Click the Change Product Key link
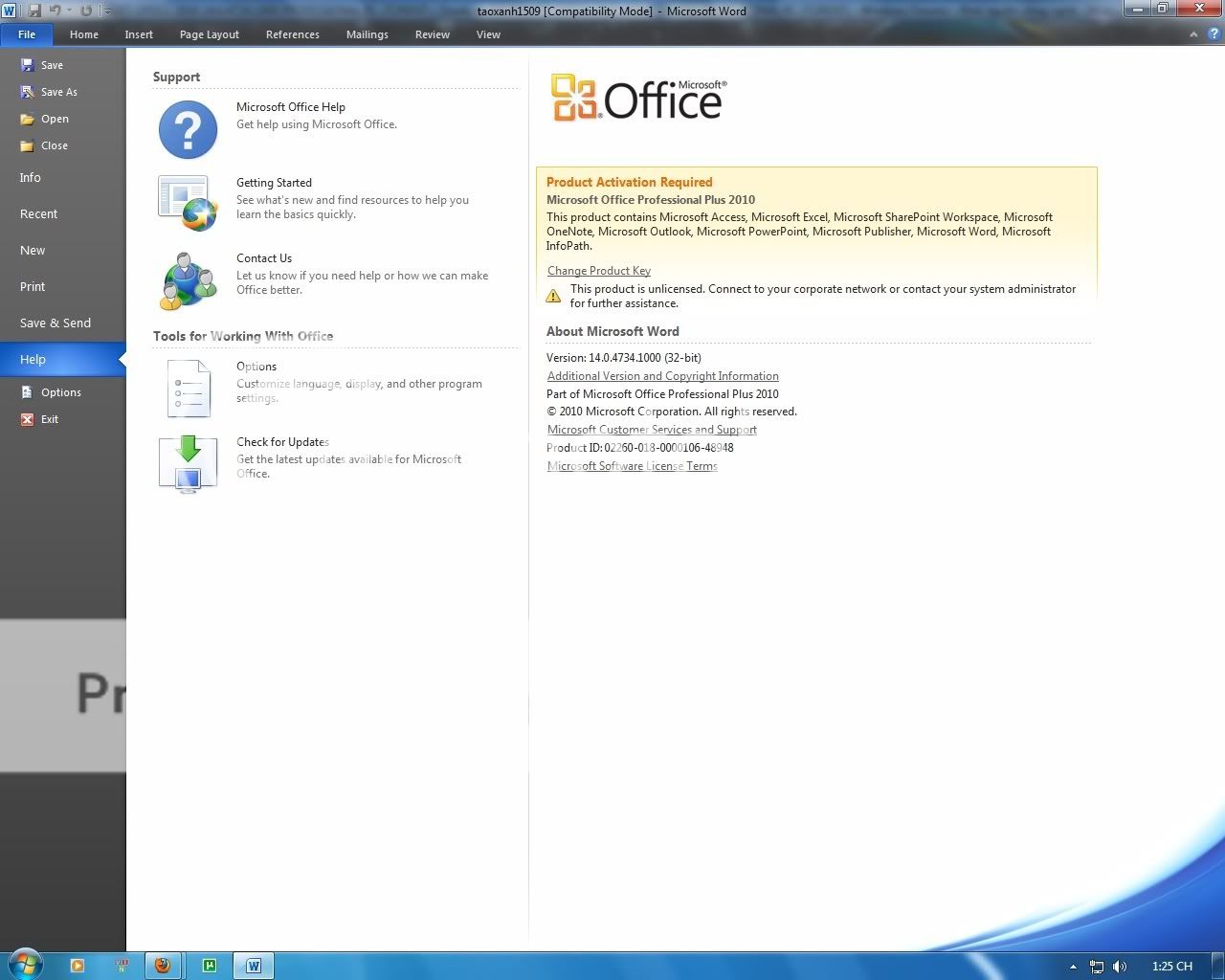The image size is (1225, 980). (599, 271)
